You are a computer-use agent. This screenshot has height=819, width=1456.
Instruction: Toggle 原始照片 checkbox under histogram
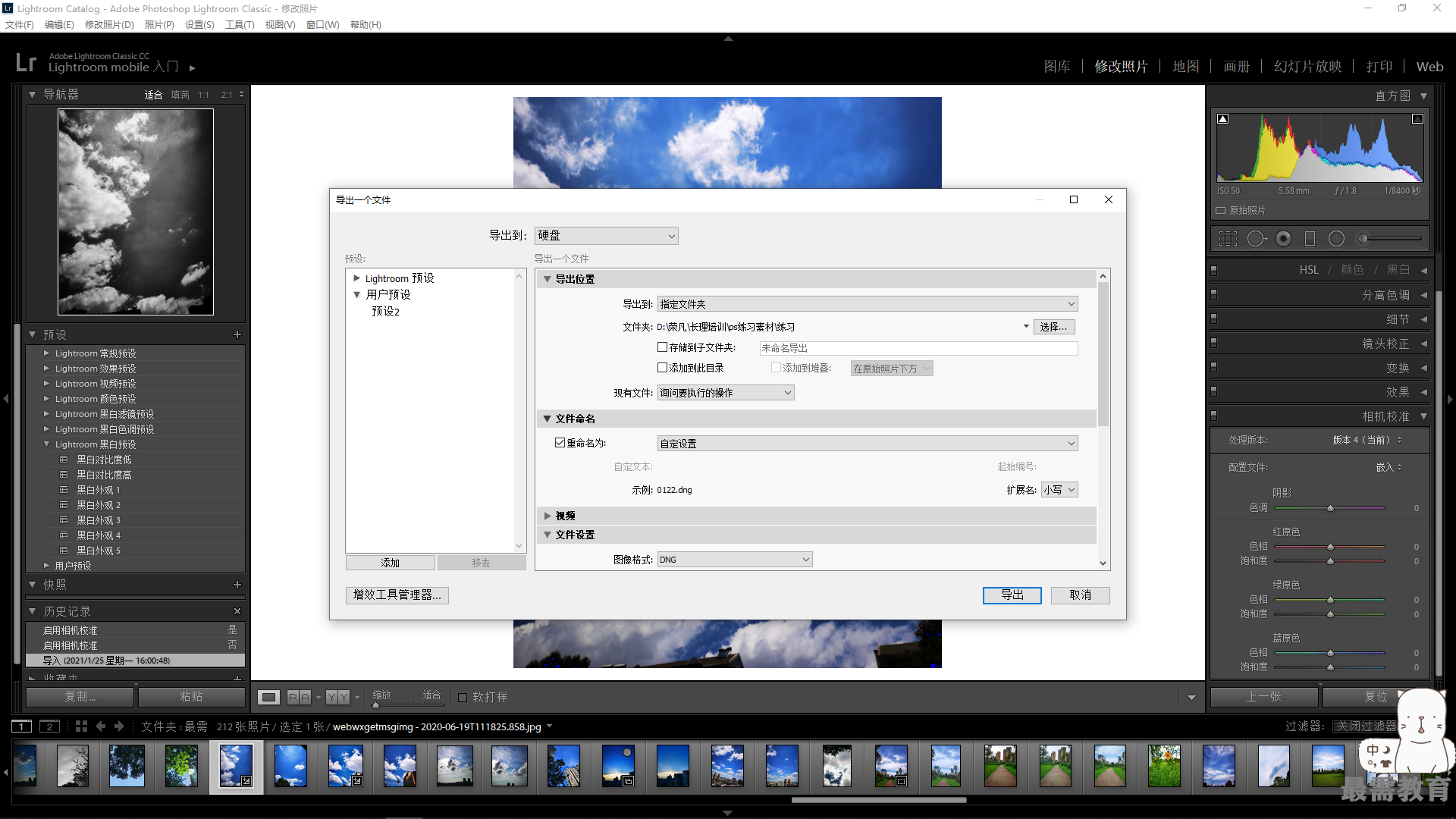tap(1221, 211)
